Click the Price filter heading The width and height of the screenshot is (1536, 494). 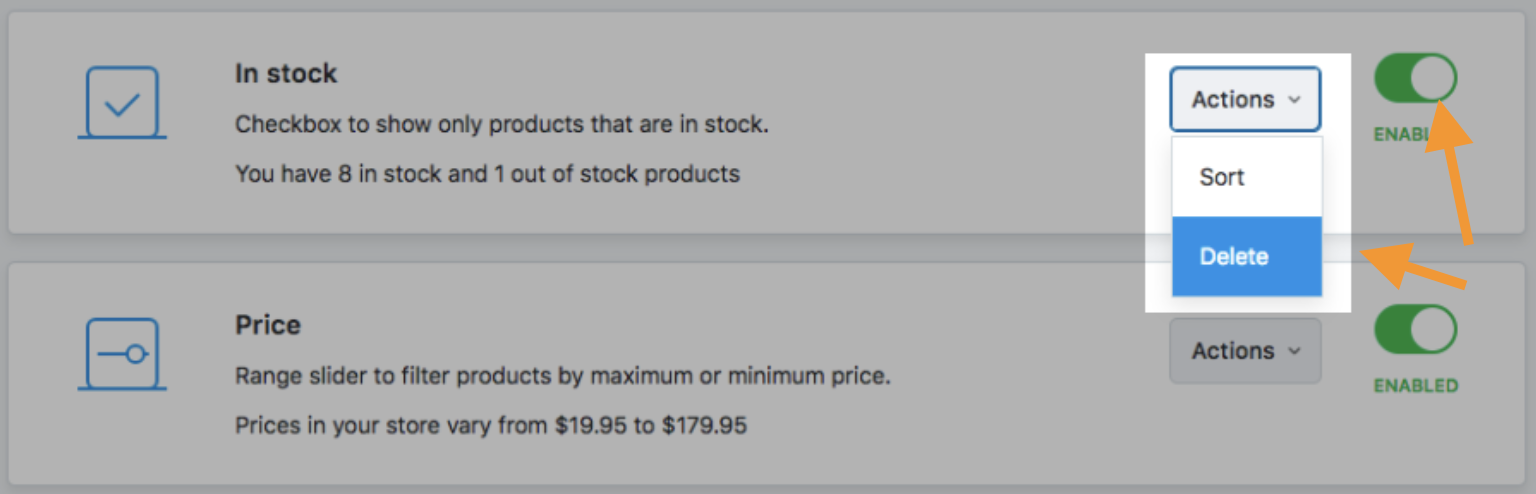pos(267,325)
